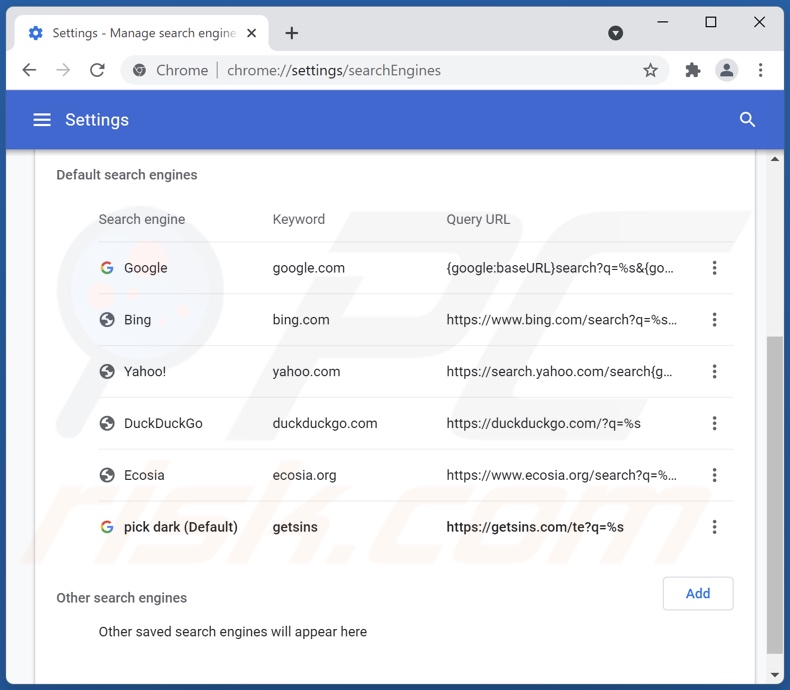
Task: Open more actions for Bing search engine
Action: (x=714, y=320)
